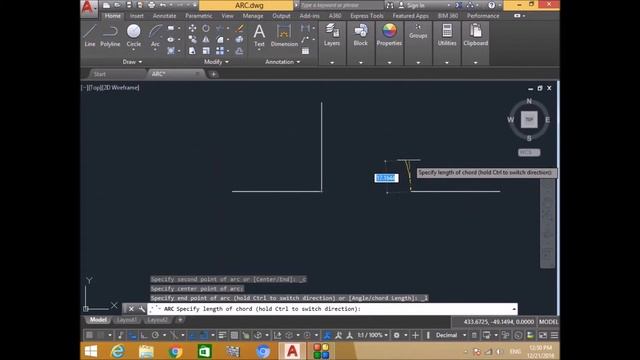Click the chord length dynamic input field
This screenshot has height=360, width=640.
[x=386, y=178]
